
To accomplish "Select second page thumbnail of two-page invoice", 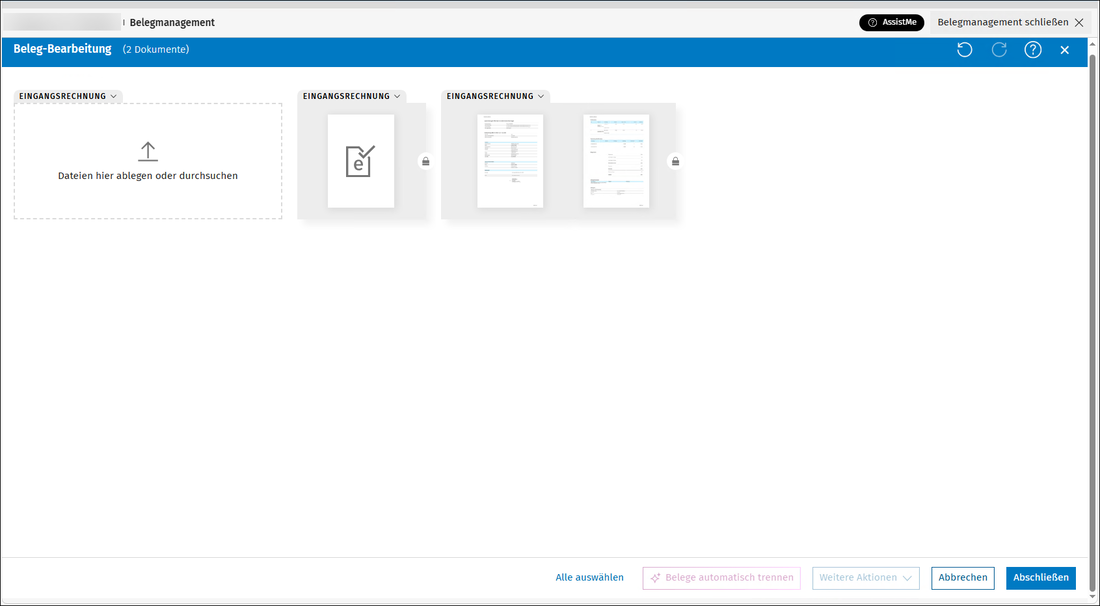I will (x=616, y=161).
